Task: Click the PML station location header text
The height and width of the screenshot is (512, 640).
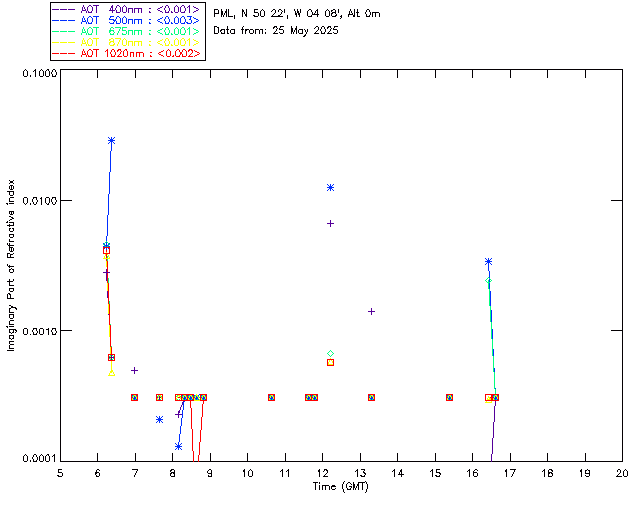Action: point(297,14)
